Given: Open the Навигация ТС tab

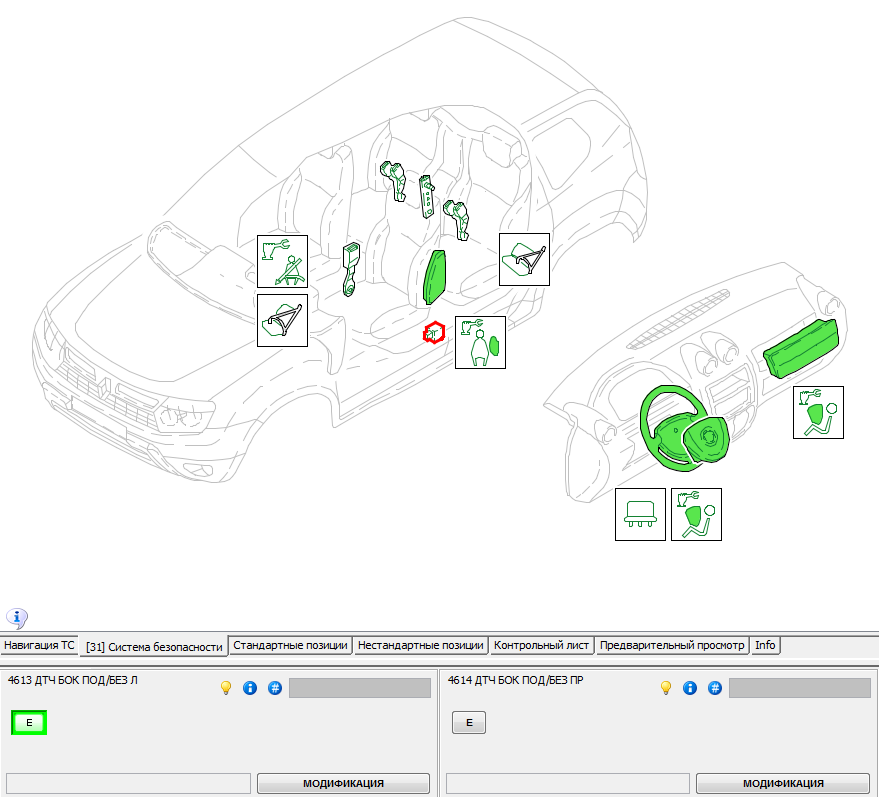Looking at the screenshot, I should [x=40, y=646].
